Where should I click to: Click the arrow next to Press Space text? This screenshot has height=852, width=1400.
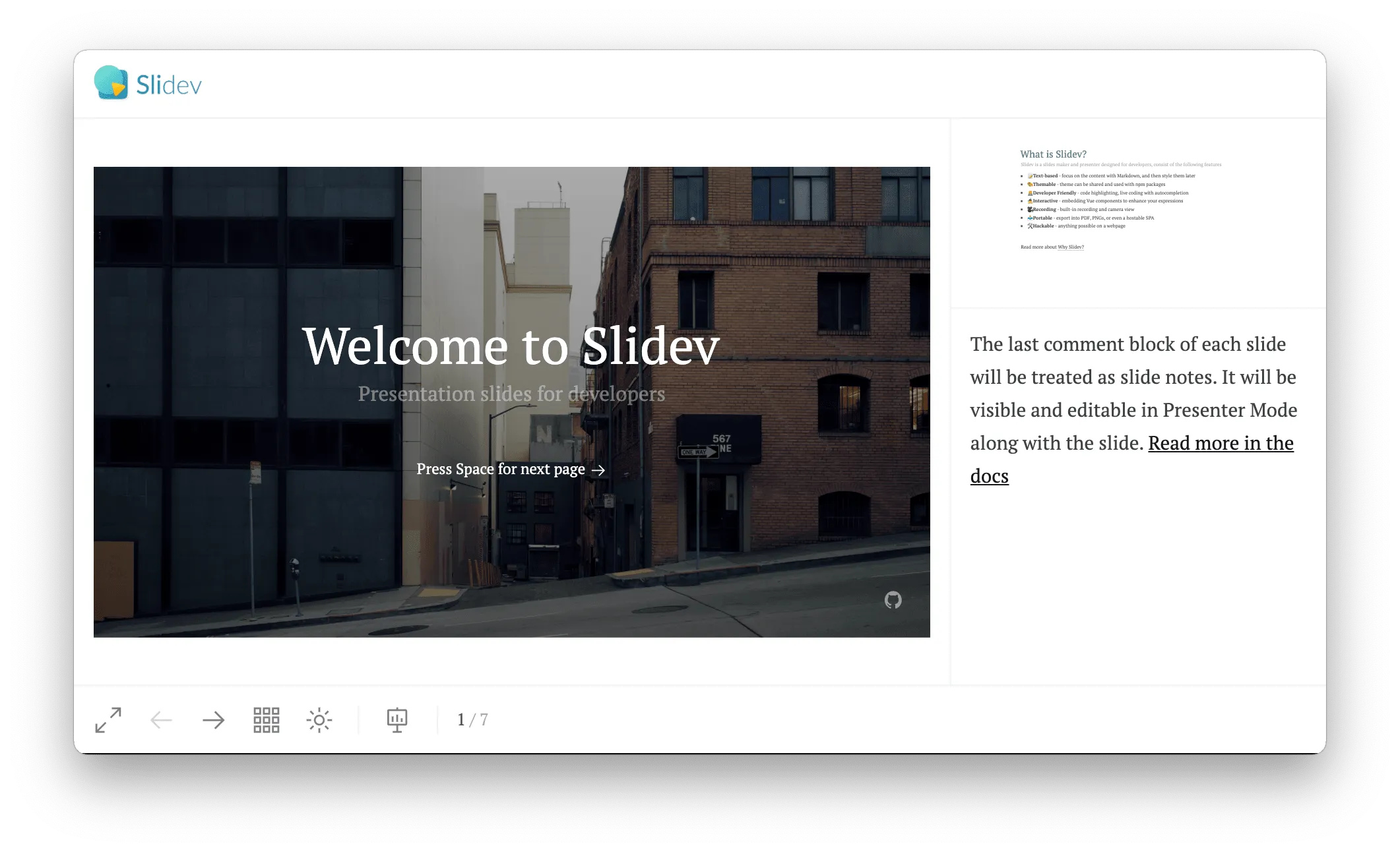coord(599,470)
